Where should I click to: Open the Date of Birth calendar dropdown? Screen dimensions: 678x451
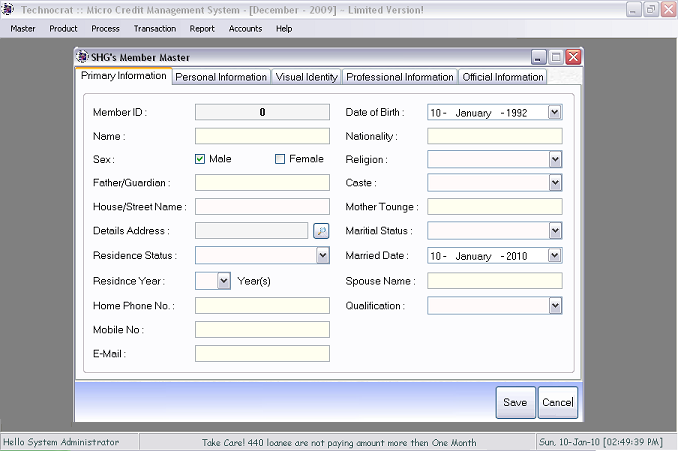554,112
